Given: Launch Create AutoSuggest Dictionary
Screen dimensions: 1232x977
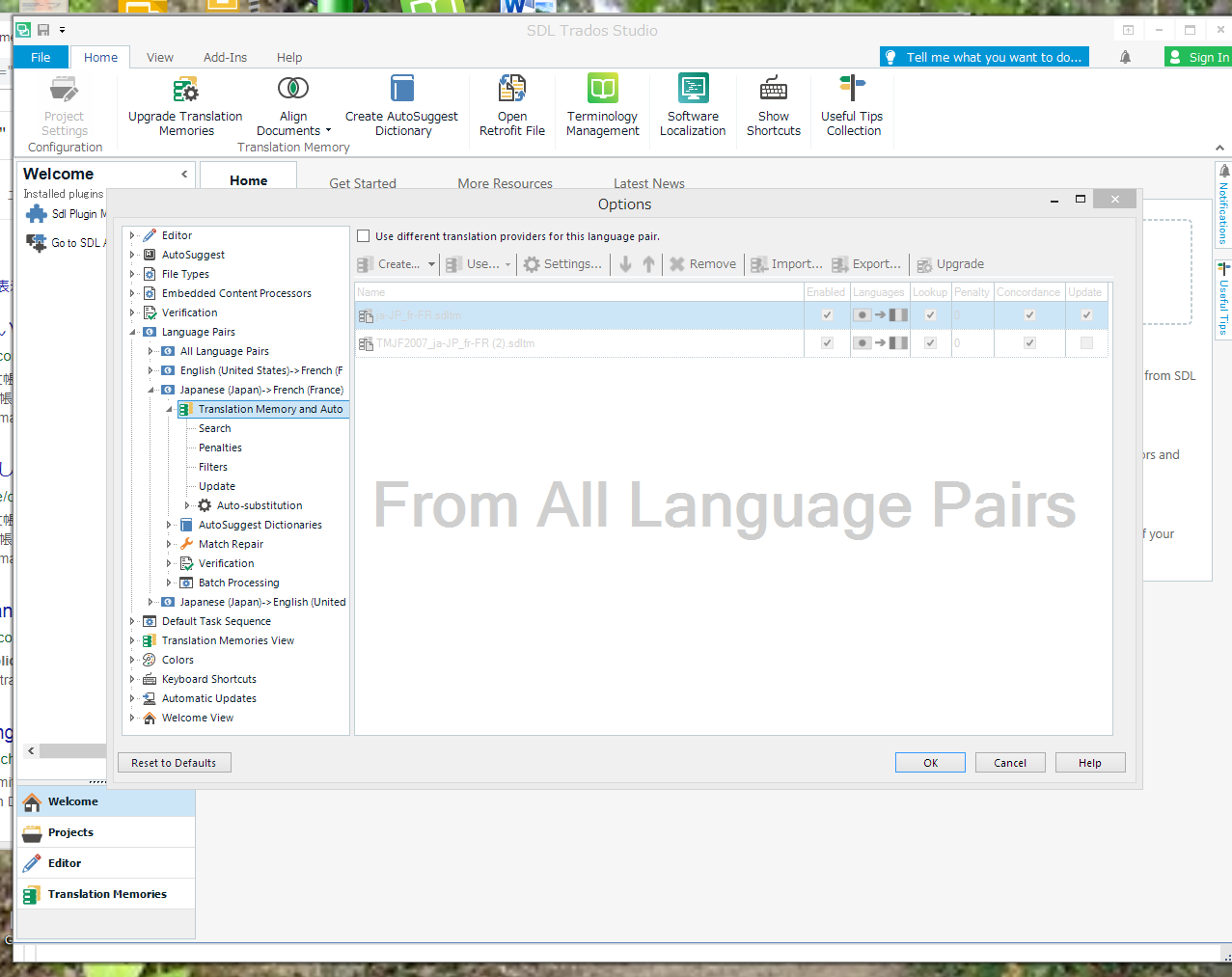Looking at the screenshot, I should 401,106.
